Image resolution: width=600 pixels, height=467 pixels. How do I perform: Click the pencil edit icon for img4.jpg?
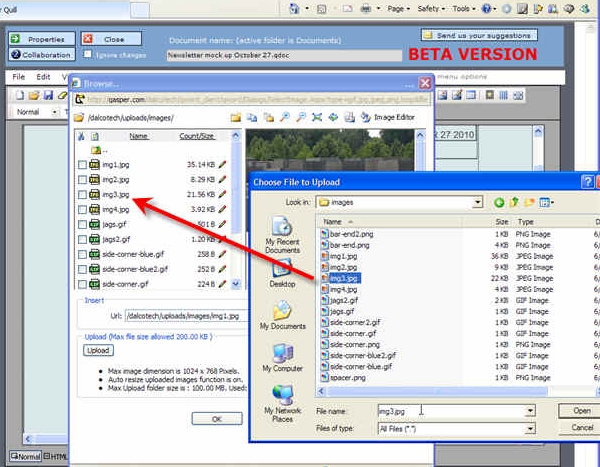tap(222, 209)
